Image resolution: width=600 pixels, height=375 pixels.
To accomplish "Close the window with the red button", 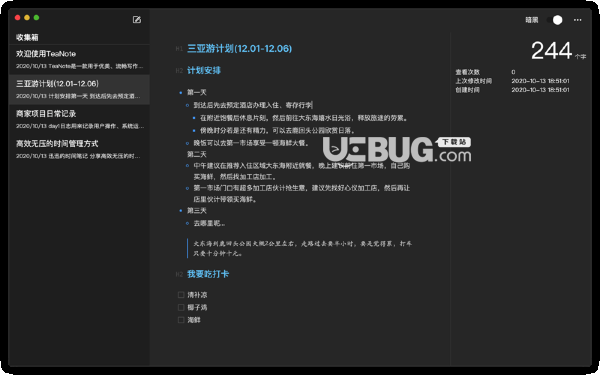I will [17, 18].
